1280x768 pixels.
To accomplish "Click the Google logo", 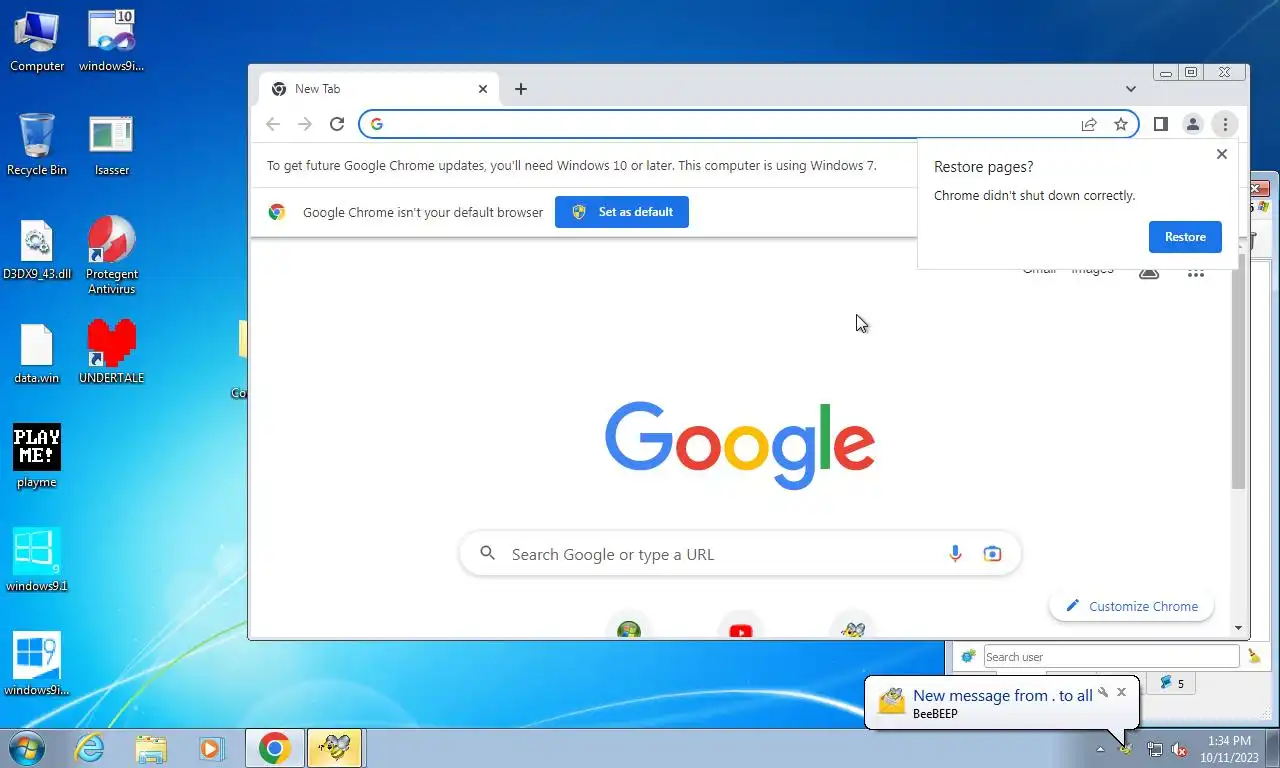I will (740, 445).
